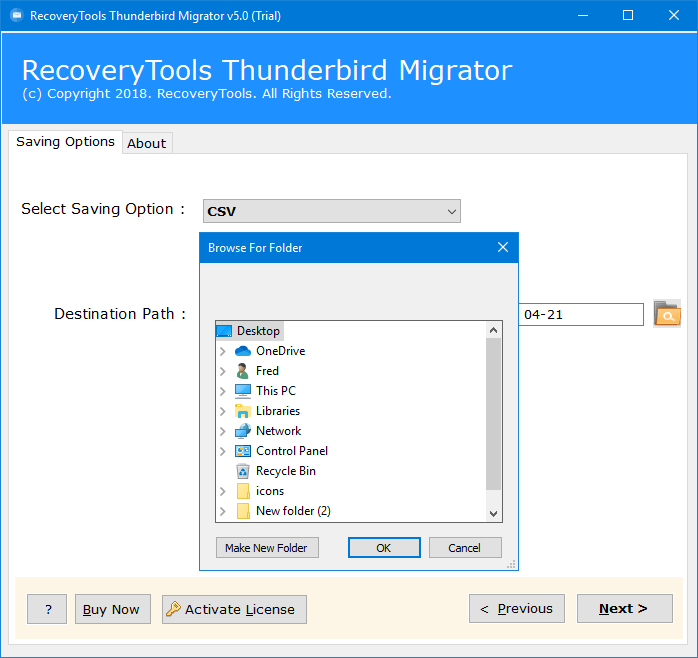The image size is (698, 658).
Task: Expand the This PC tree node
Action: click(223, 391)
